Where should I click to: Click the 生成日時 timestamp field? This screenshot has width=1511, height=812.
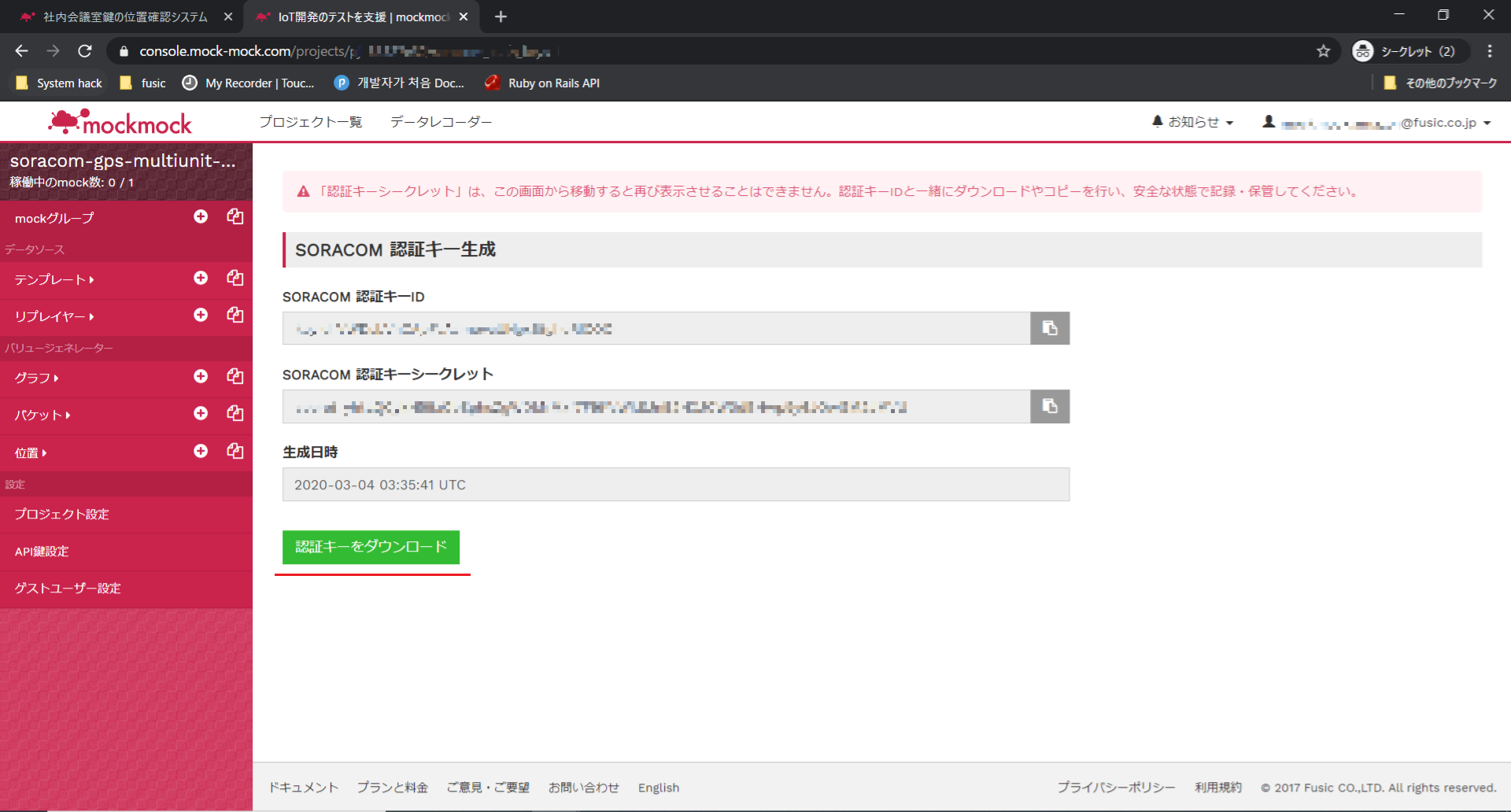click(x=675, y=485)
